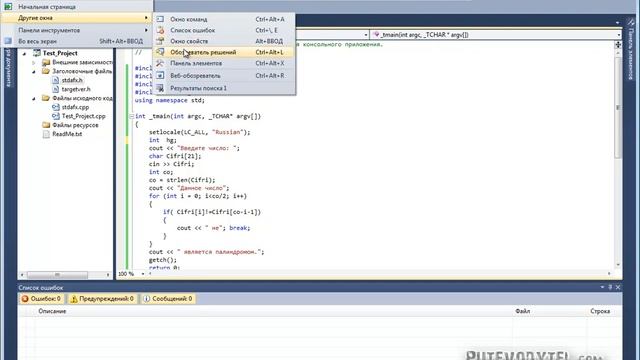
Task: Click the Find Results 1 icon in submenu
Action: click(160, 88)
